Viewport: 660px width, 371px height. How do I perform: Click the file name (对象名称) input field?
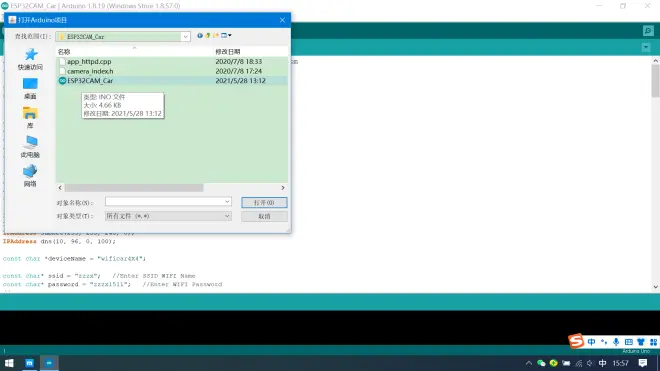[164, 202]
